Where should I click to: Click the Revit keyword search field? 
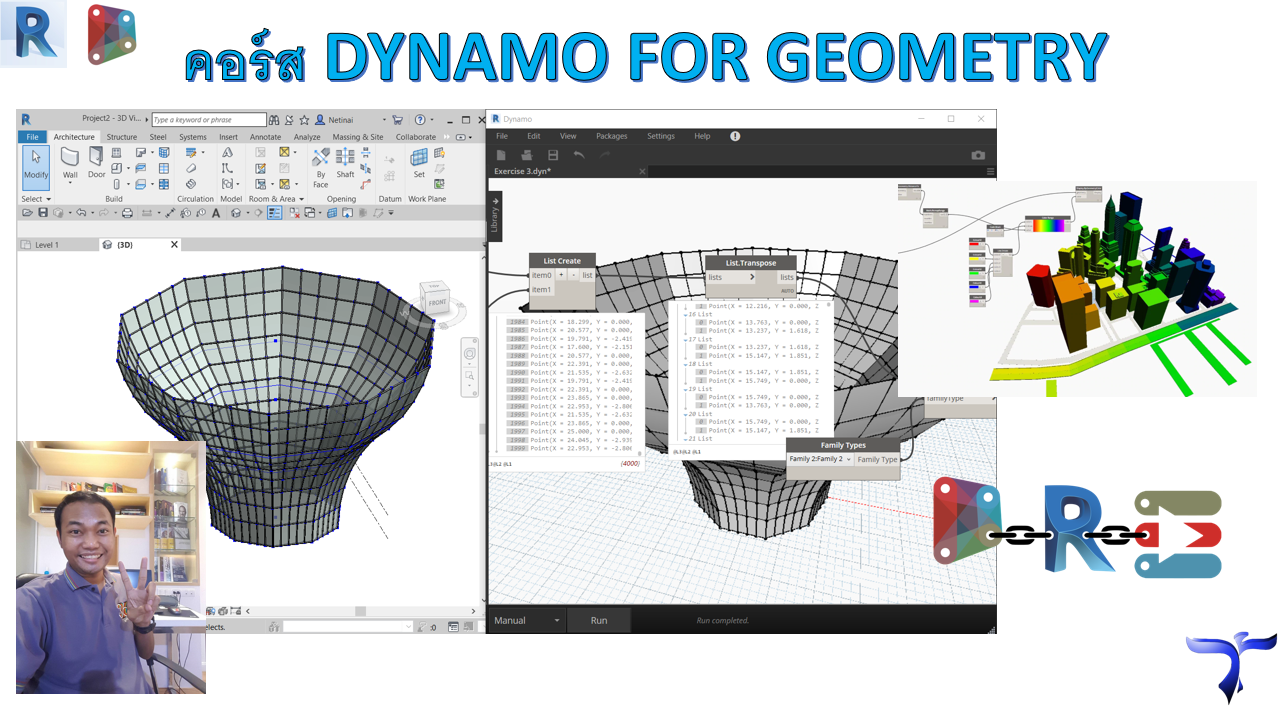point(208,120)
